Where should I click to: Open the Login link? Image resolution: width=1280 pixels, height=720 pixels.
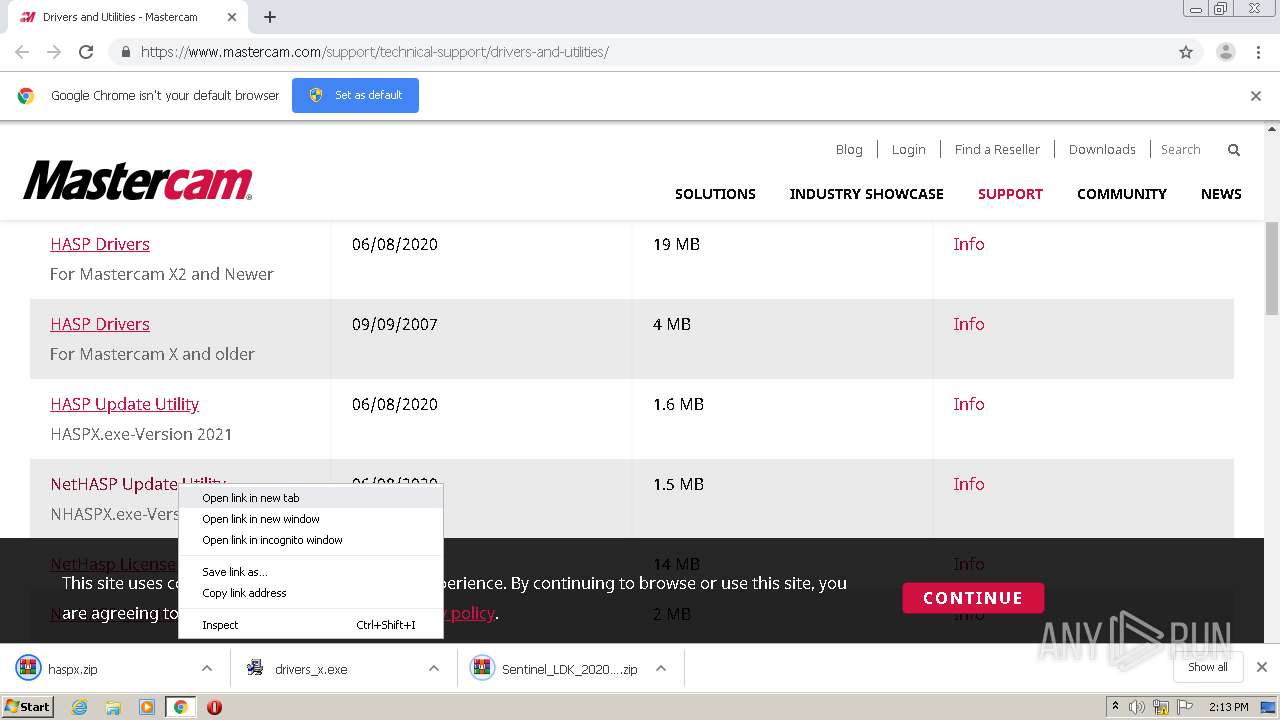click(x=908, y=149)
